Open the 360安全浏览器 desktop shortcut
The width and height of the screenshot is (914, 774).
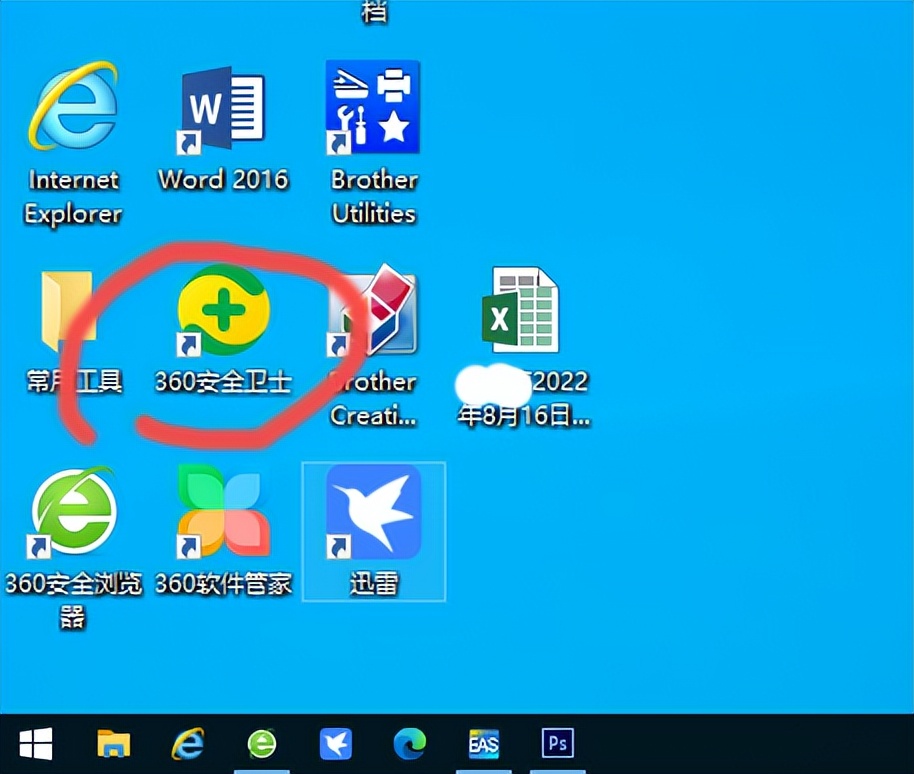tap(73, 512)
